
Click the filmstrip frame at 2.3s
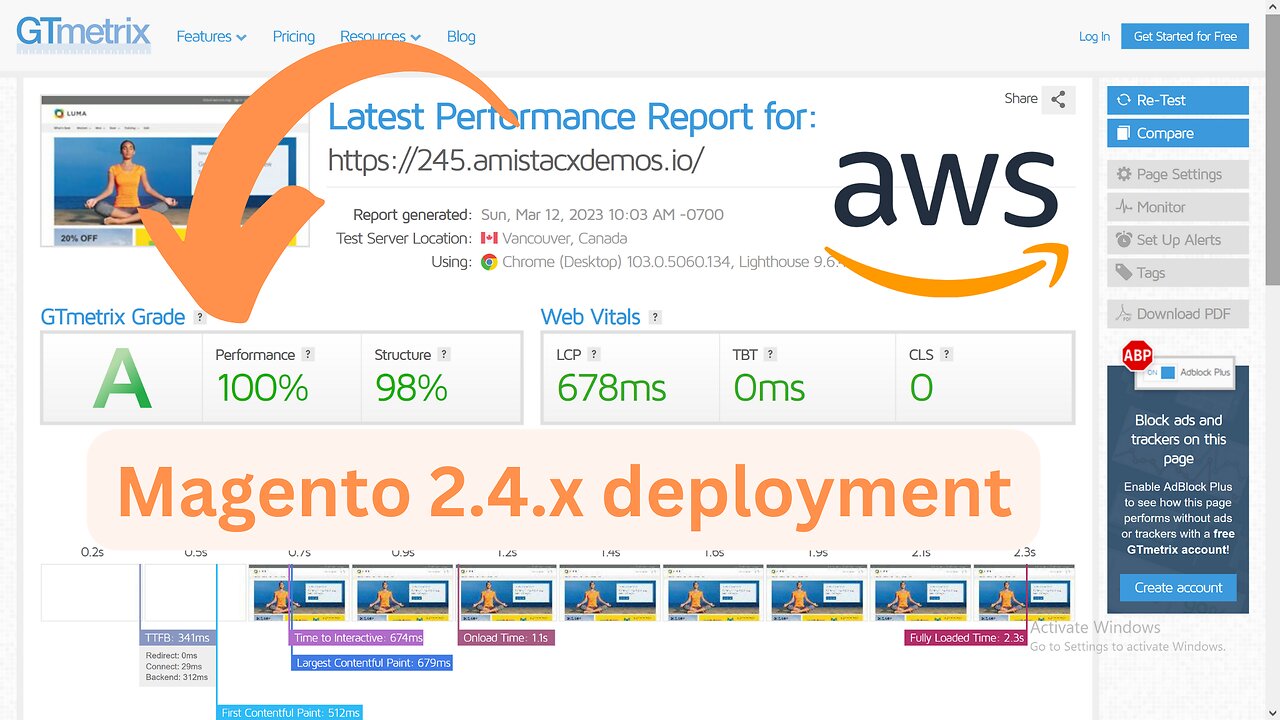pyautogui.click(x=1024, y=593)
